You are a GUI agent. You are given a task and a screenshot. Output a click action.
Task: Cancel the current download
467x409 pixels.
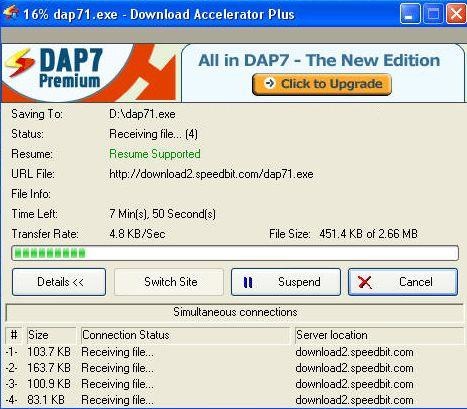(403, 282)
